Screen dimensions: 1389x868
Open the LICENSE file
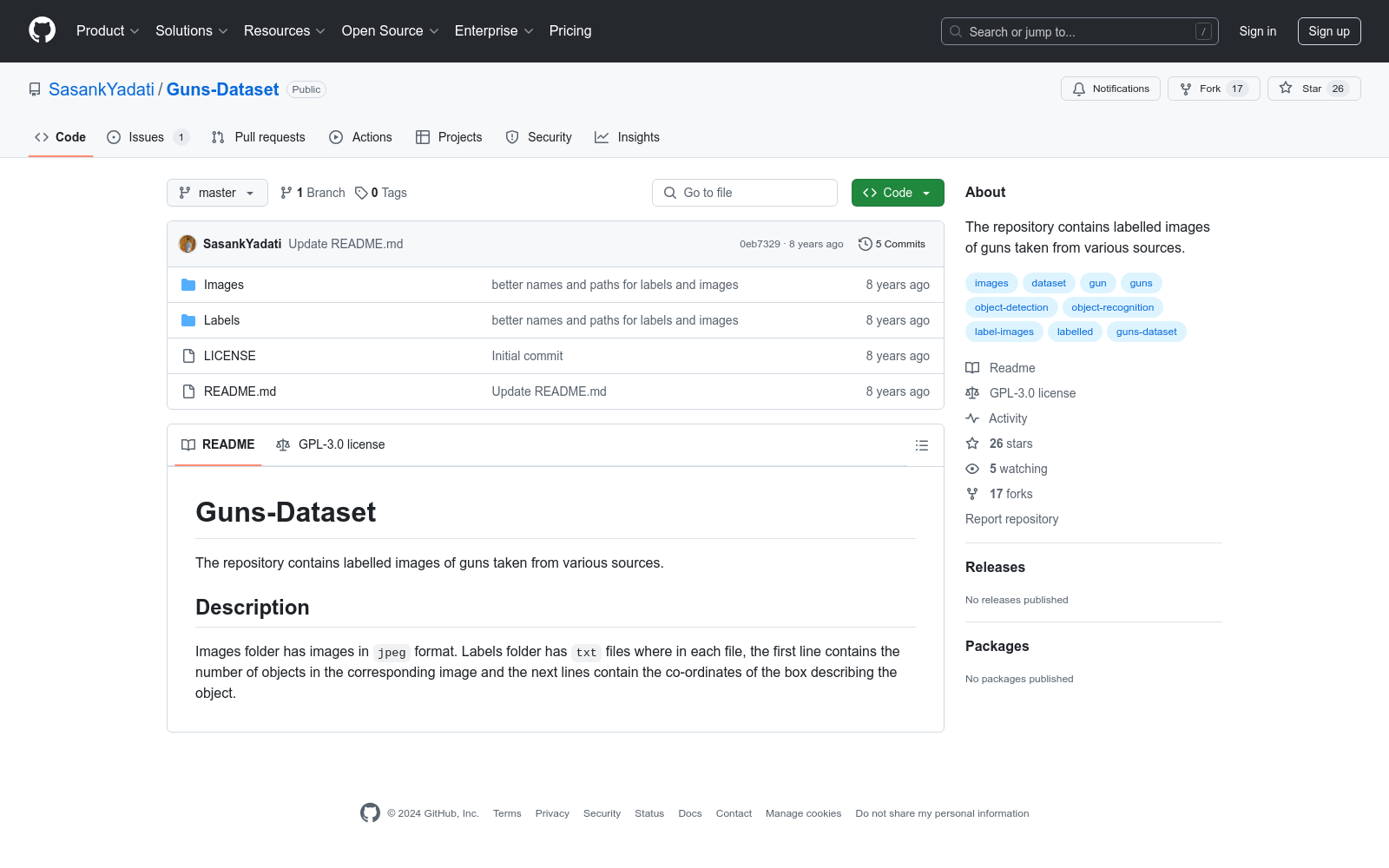(230, 356)
